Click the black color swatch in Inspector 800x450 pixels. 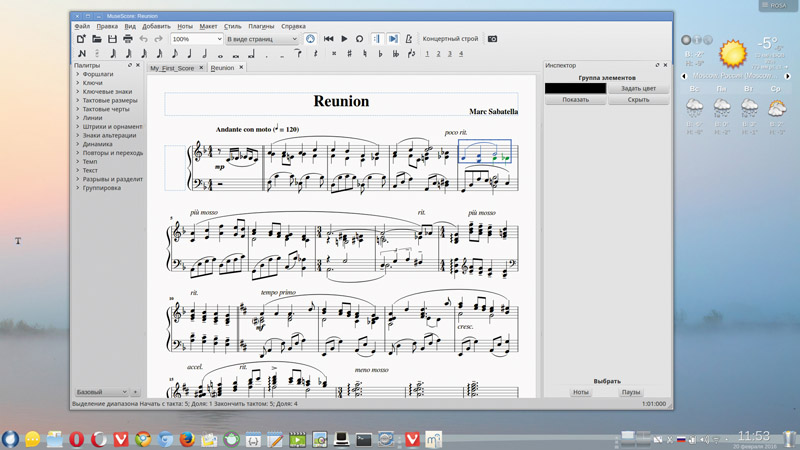pos(575,89)
